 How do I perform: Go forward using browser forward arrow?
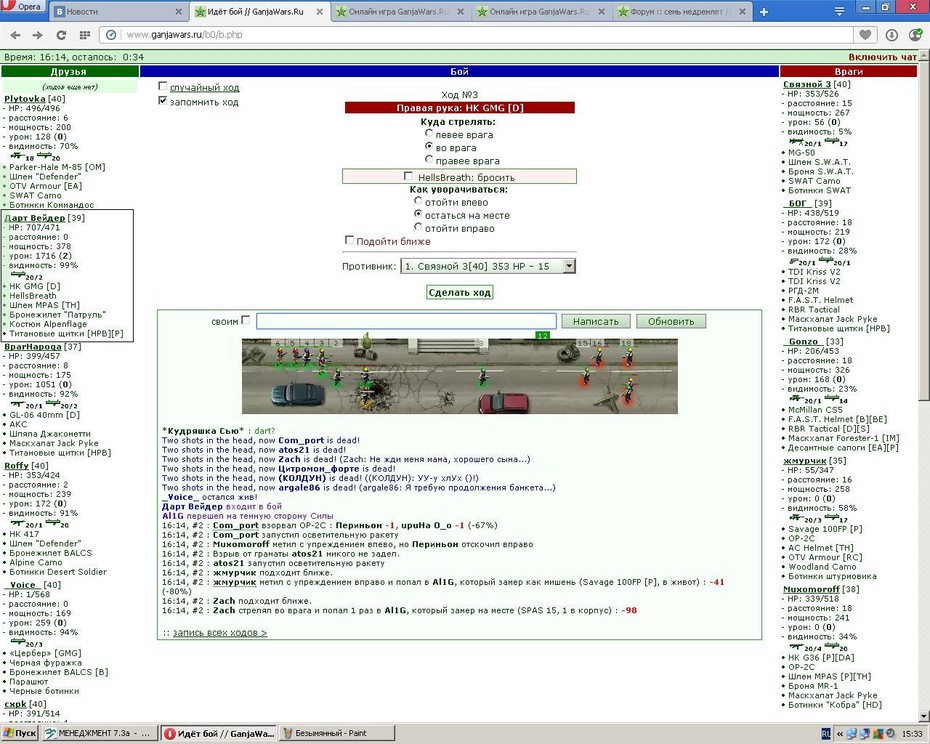37,35
